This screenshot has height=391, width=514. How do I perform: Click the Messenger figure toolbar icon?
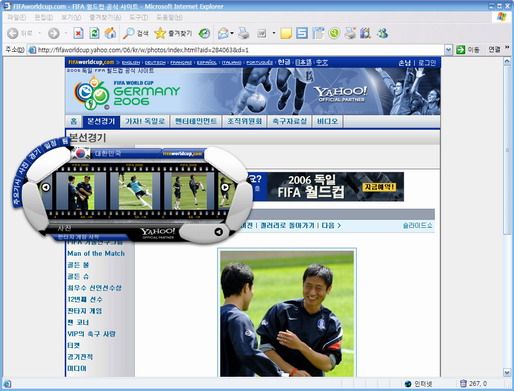(x=383, y=33)
